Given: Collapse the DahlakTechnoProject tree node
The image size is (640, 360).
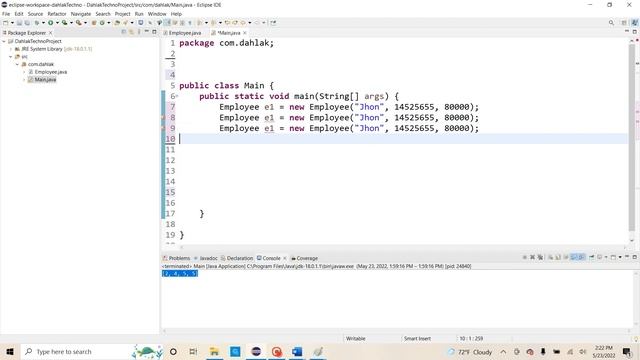Looking at the screenshot, I should coord(4,41).
